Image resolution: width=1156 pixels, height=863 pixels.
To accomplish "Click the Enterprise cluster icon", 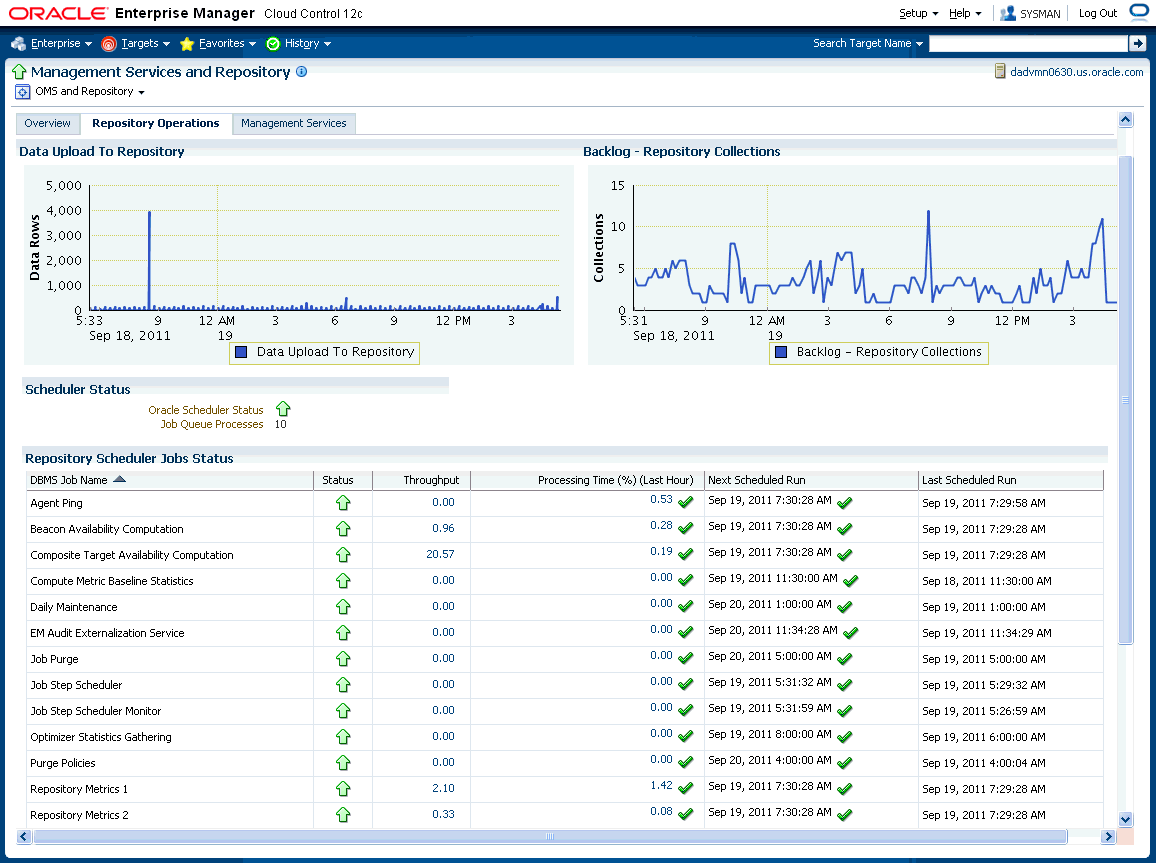I will coord(19,43).
